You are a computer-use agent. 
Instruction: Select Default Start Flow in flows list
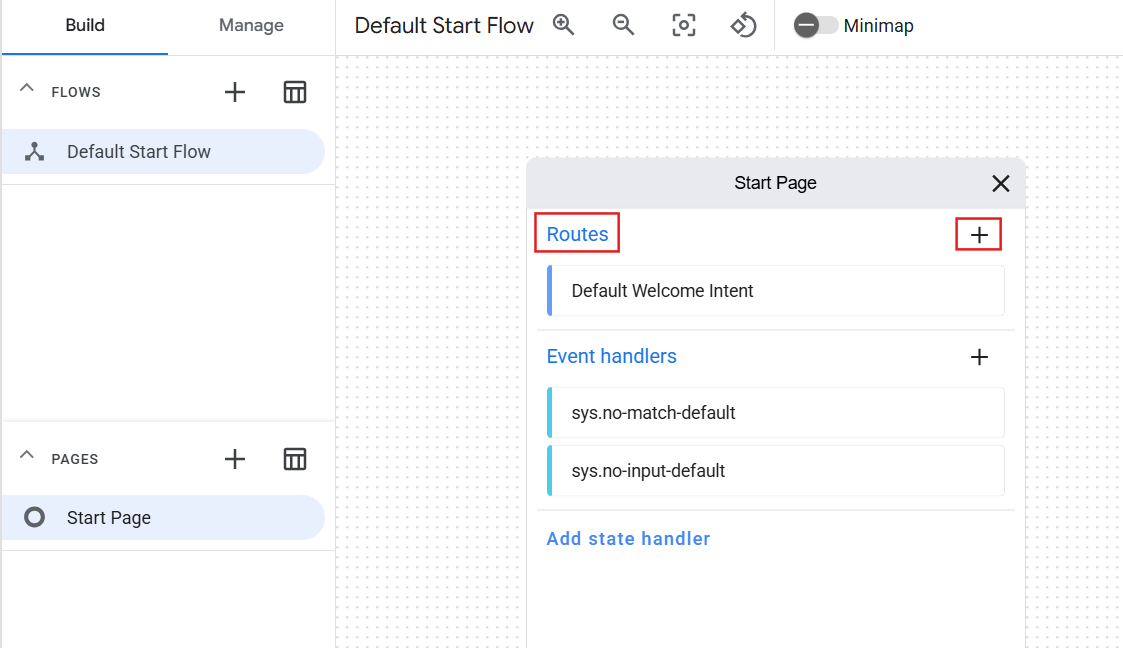[x=163, y=152]
